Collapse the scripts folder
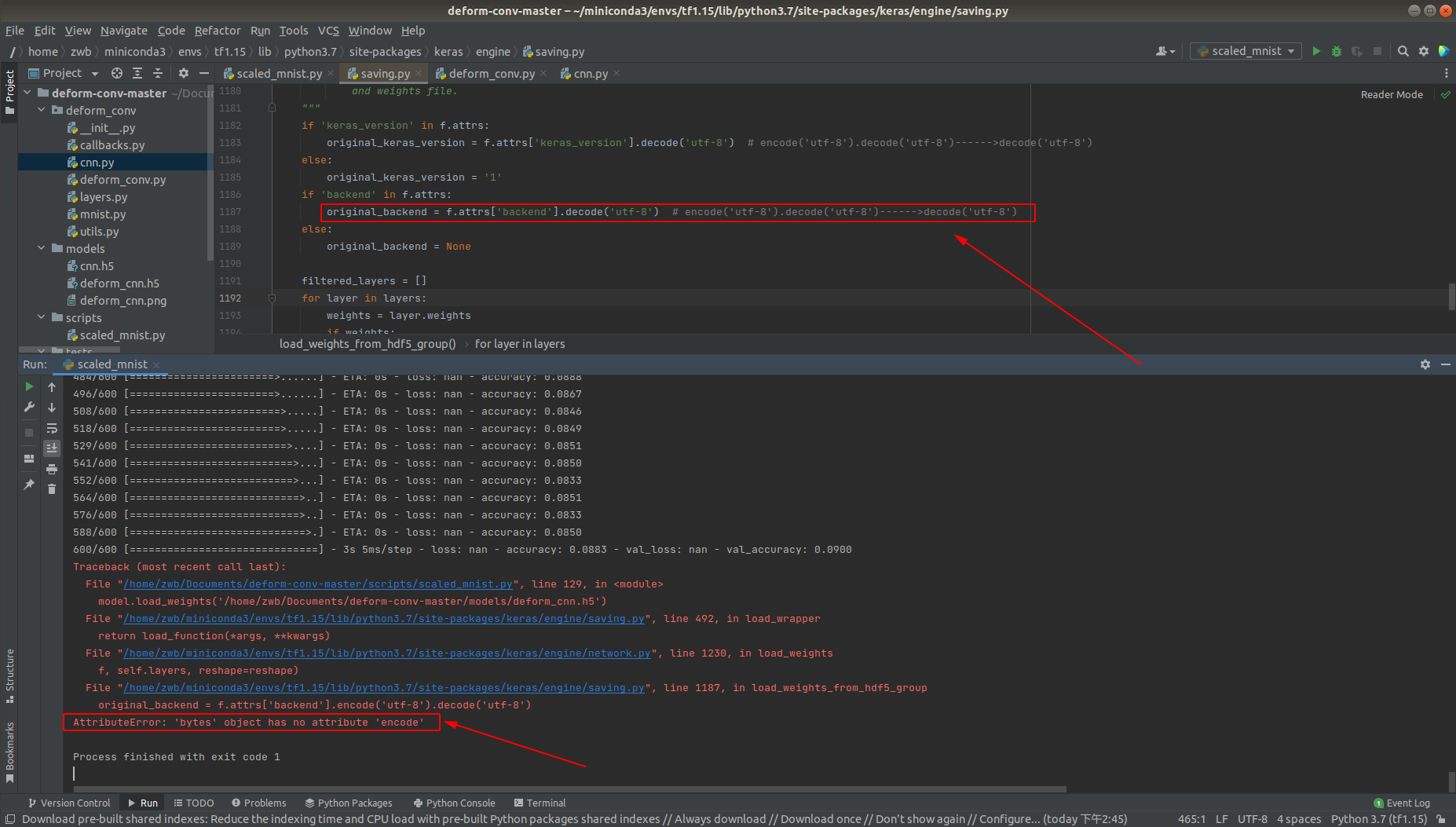This screenshot has height=827, width=1456. point(42,317)
